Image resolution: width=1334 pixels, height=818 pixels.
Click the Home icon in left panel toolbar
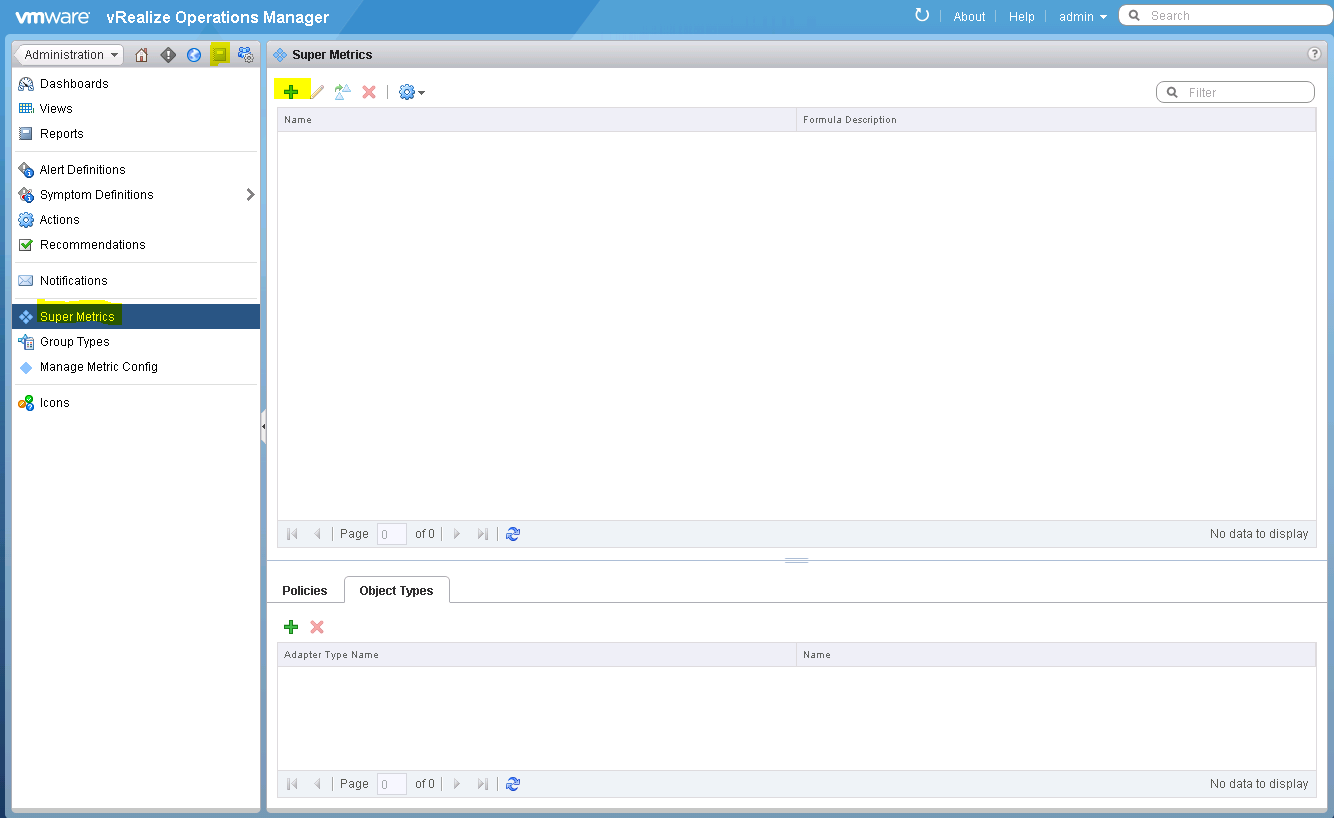click(x=142, y=55)
